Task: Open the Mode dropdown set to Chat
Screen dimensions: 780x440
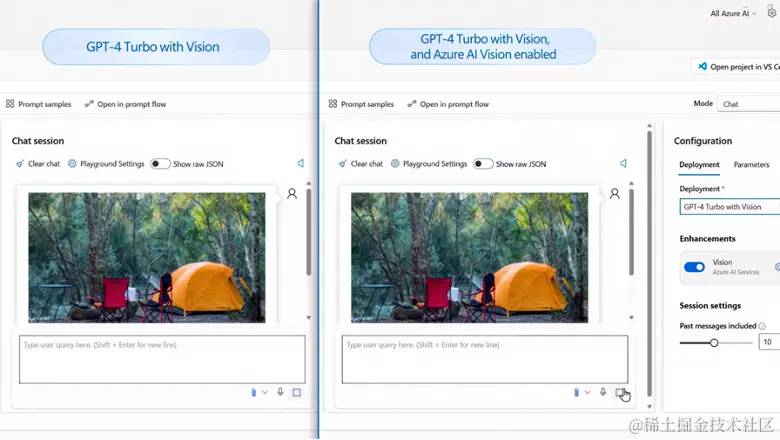Action: click(749, 104)
